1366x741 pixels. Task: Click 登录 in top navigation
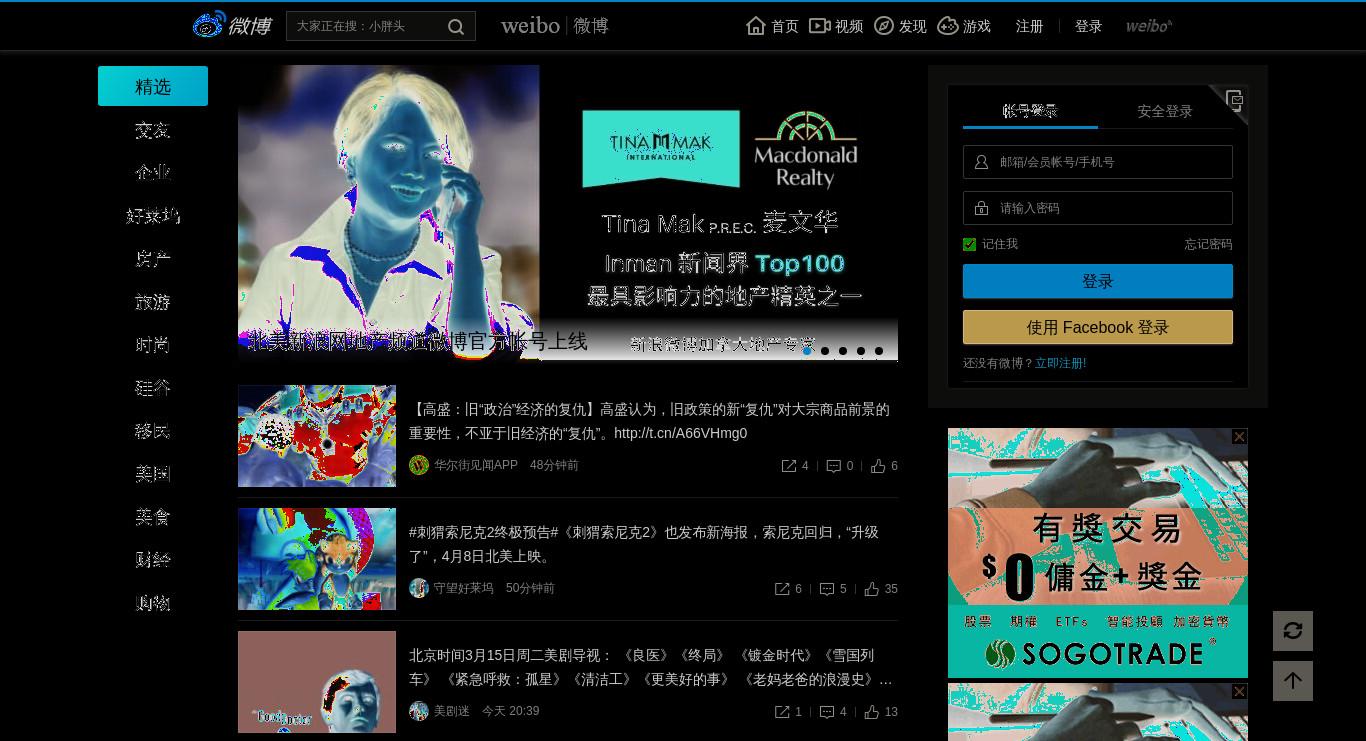(x=1088, y=26)
